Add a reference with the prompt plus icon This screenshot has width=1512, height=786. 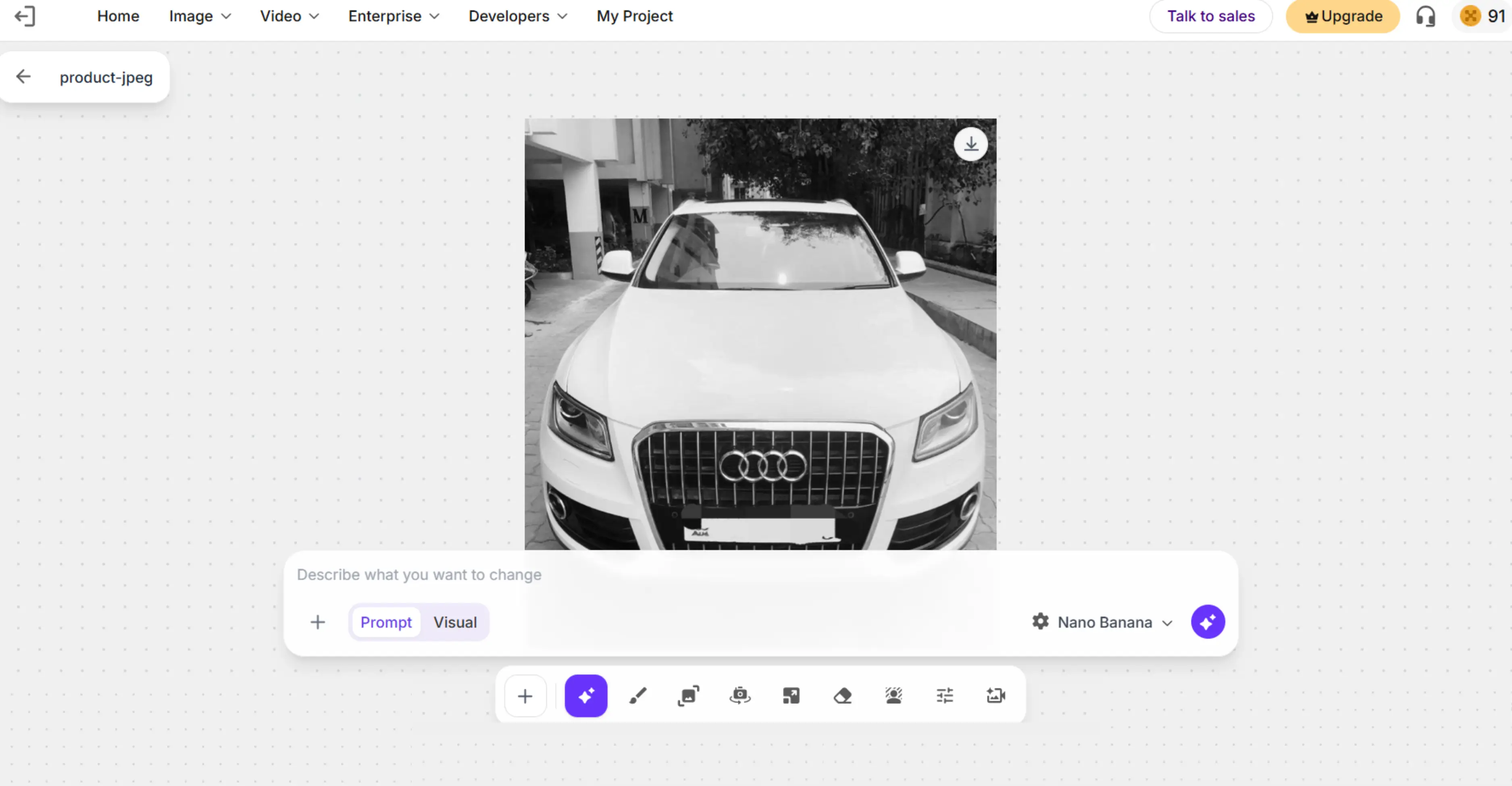coord(318,622)
